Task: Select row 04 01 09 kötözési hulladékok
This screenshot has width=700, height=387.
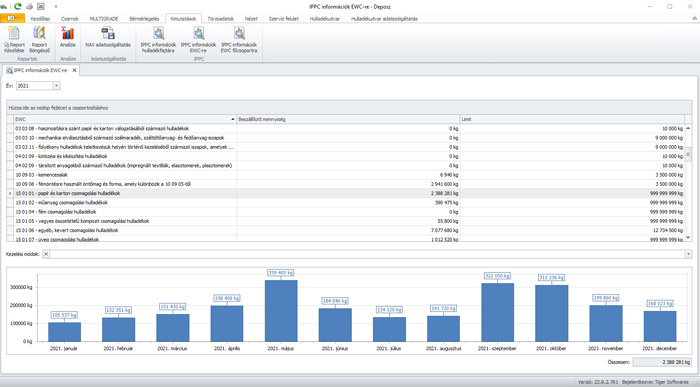Action: tap(346, 156)
